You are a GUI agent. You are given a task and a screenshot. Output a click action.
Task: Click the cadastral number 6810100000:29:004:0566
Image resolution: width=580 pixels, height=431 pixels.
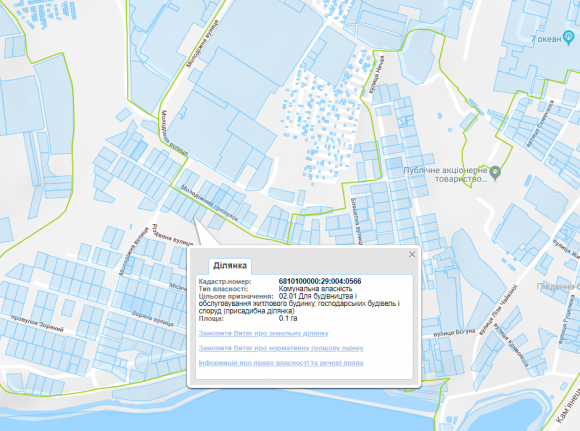click(320, 281)
